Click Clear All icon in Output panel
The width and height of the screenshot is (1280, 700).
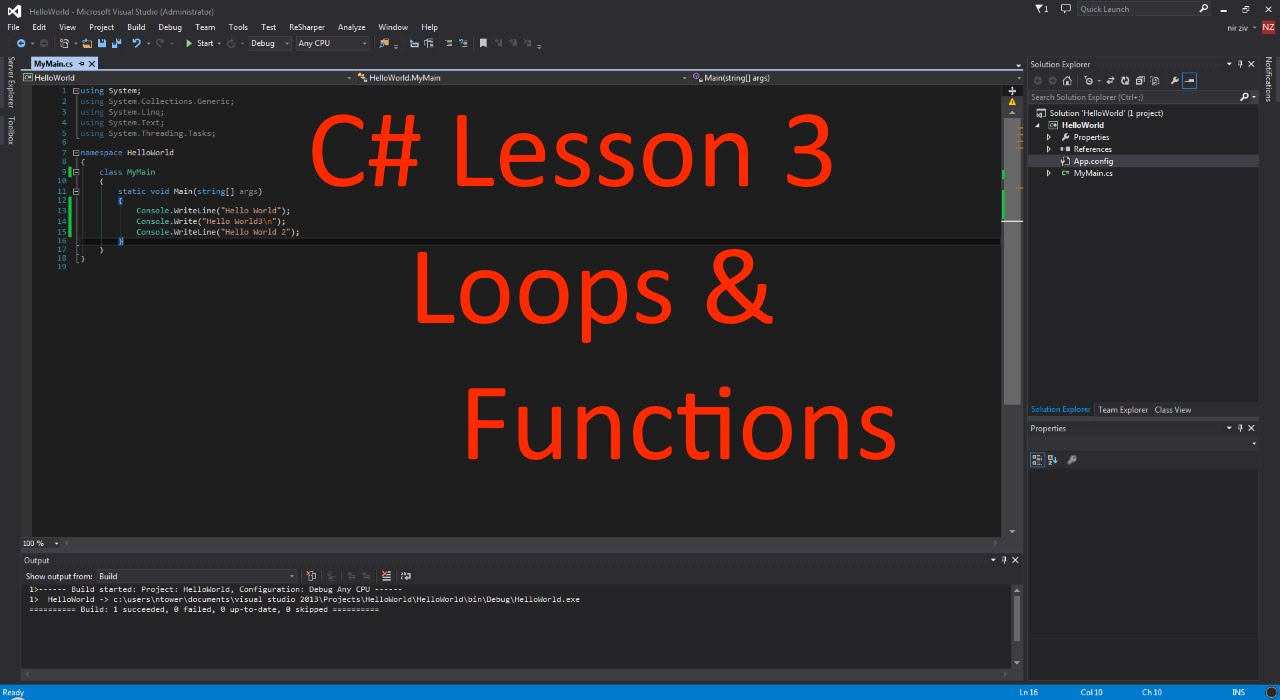tap(386, 576)
